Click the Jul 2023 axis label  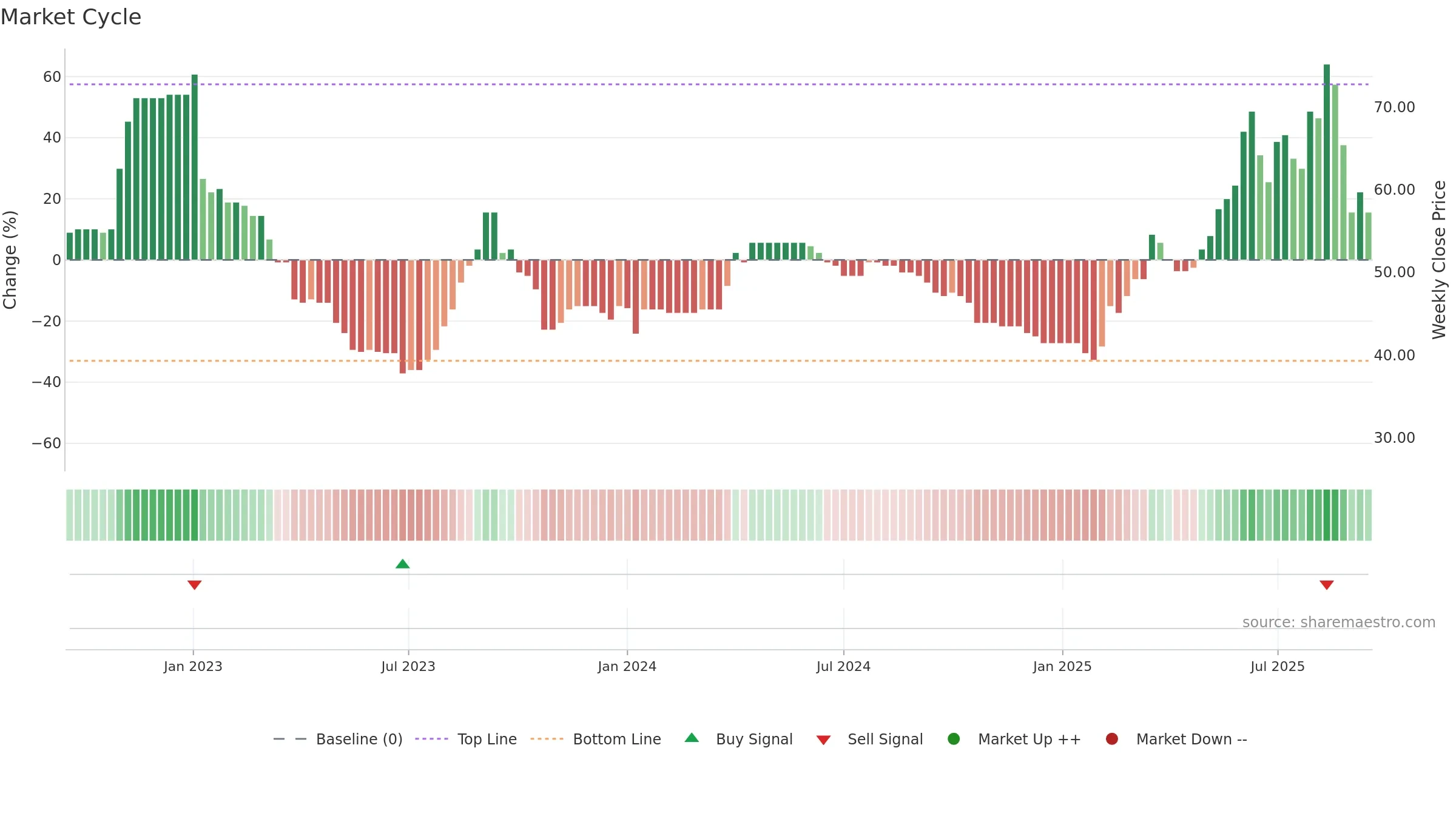408,666
